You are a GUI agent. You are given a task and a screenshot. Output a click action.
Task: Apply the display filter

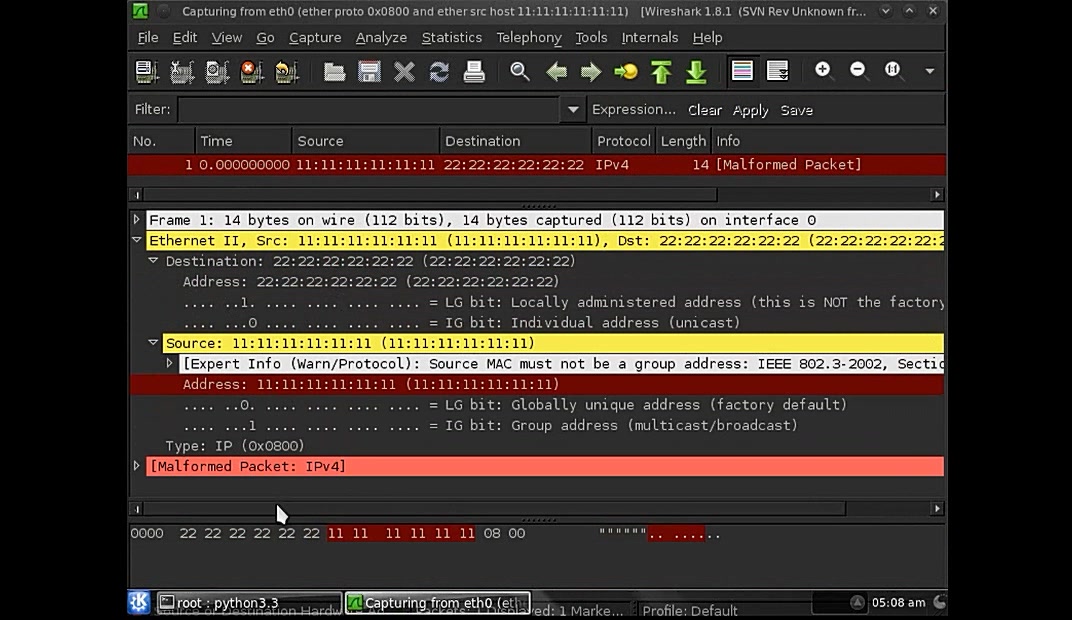click(x=750, y=109)
